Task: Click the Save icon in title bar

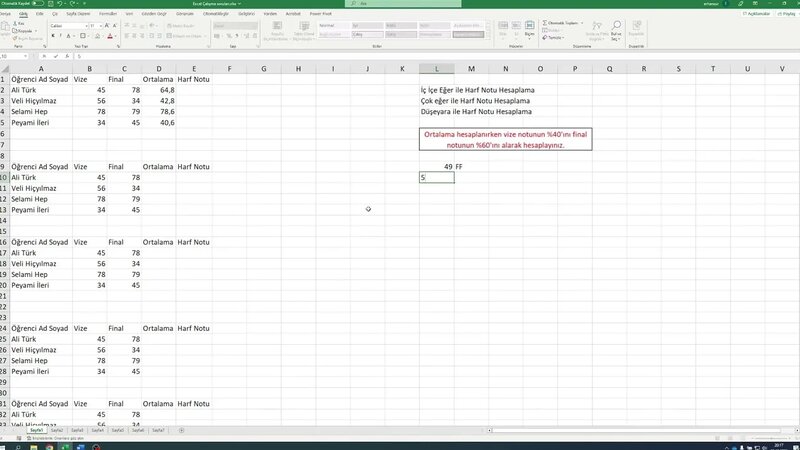Action: tap(51, 4)
